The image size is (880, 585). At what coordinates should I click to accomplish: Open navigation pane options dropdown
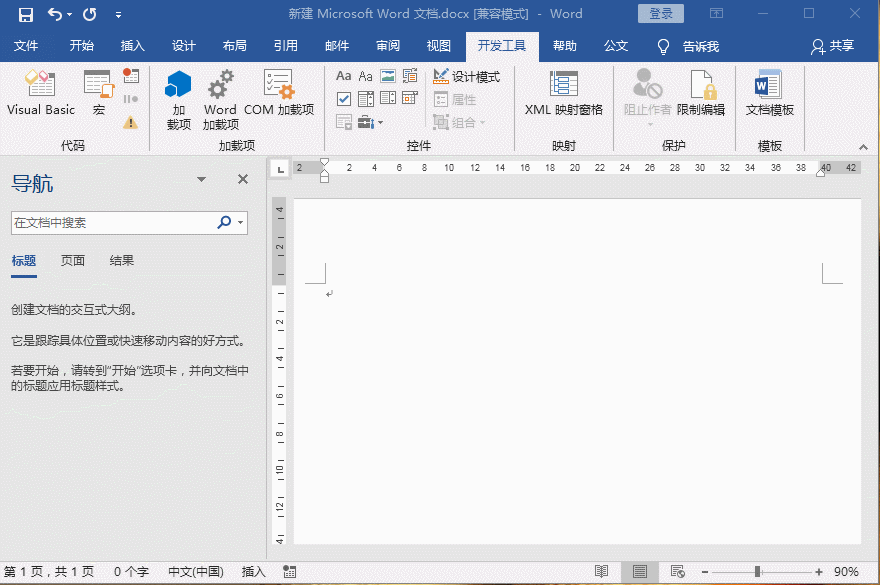[201, 180]
